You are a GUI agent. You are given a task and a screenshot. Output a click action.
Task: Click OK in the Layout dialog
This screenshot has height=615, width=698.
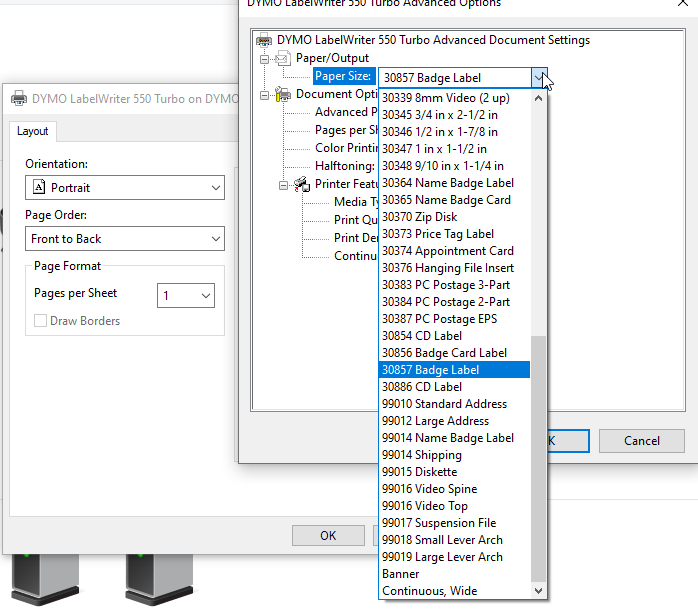click(x=328, y=535)
